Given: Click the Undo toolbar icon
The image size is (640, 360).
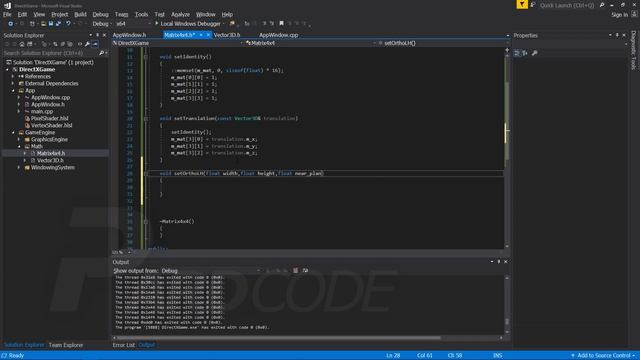Looking at the screenshot, I should point(68,24).
